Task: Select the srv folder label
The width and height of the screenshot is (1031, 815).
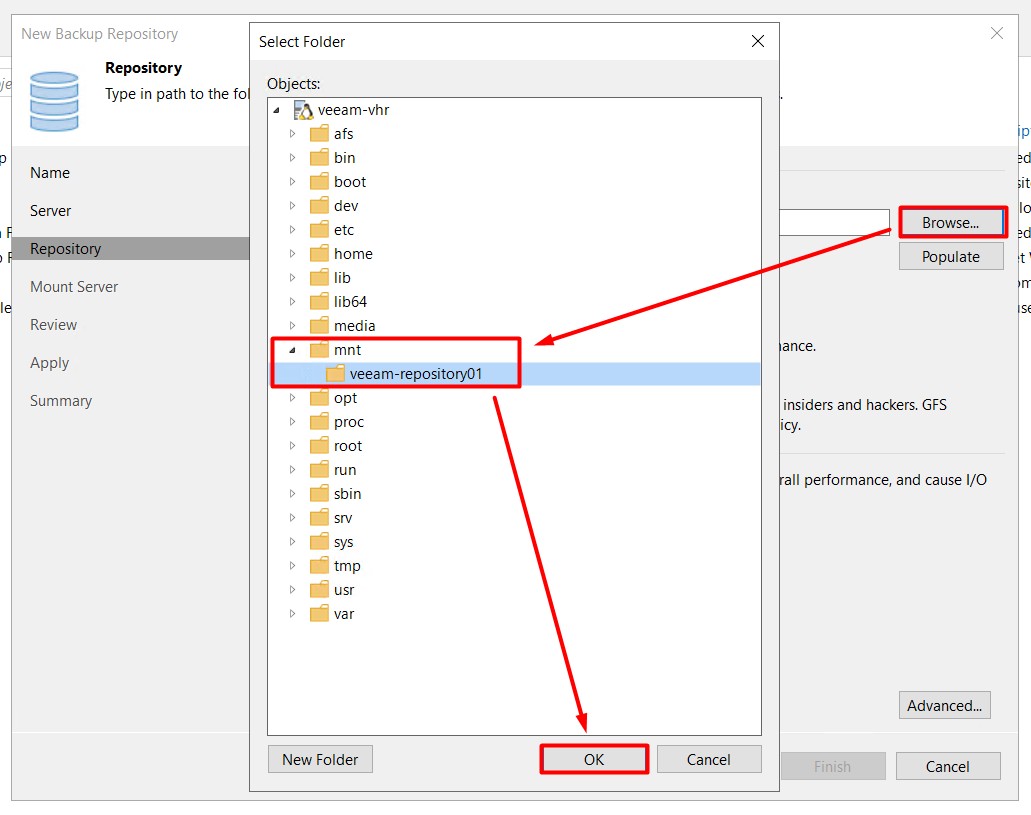Action: 343,518
